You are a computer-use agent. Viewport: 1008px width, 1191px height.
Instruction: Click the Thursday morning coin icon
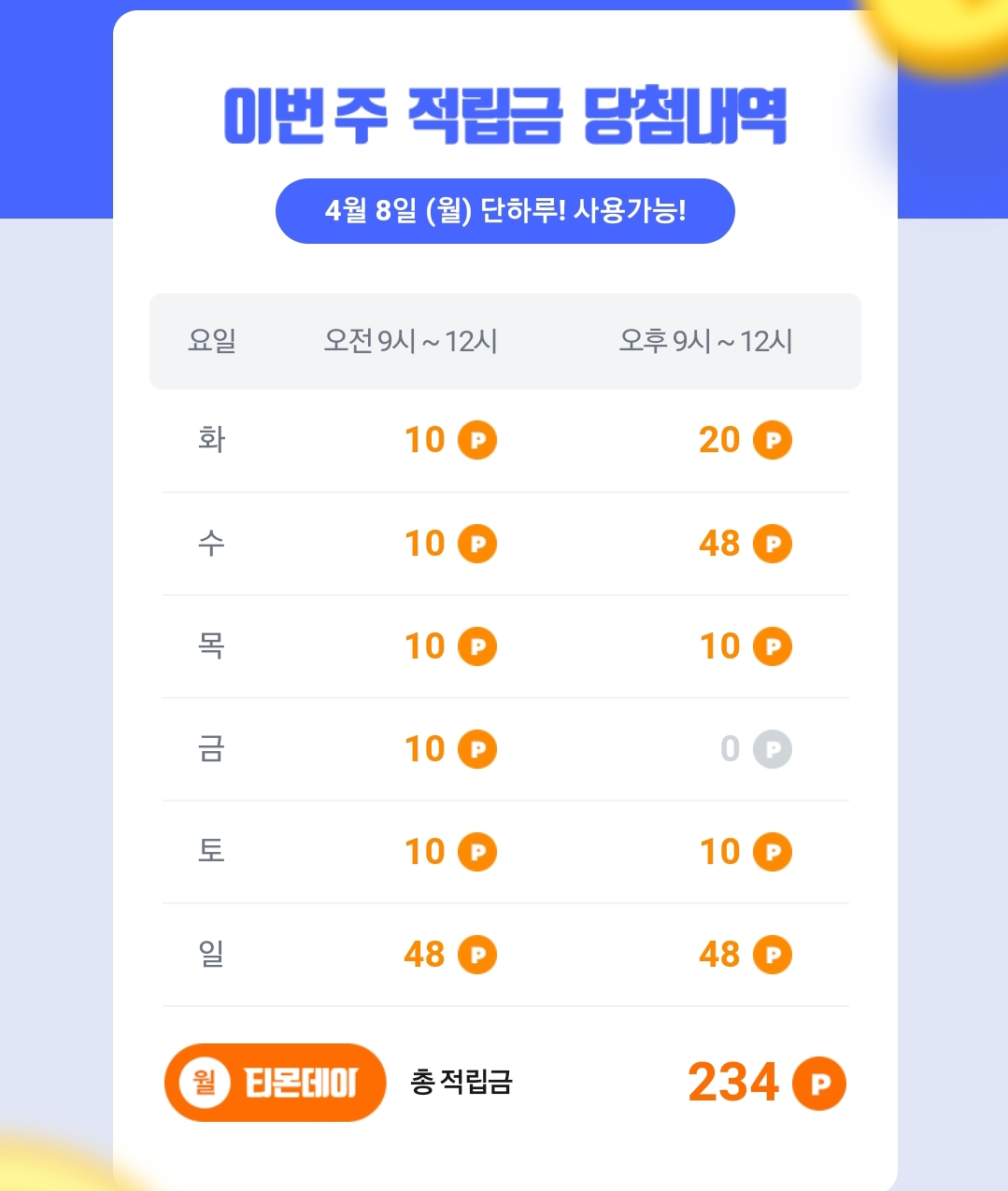[477, 646]
